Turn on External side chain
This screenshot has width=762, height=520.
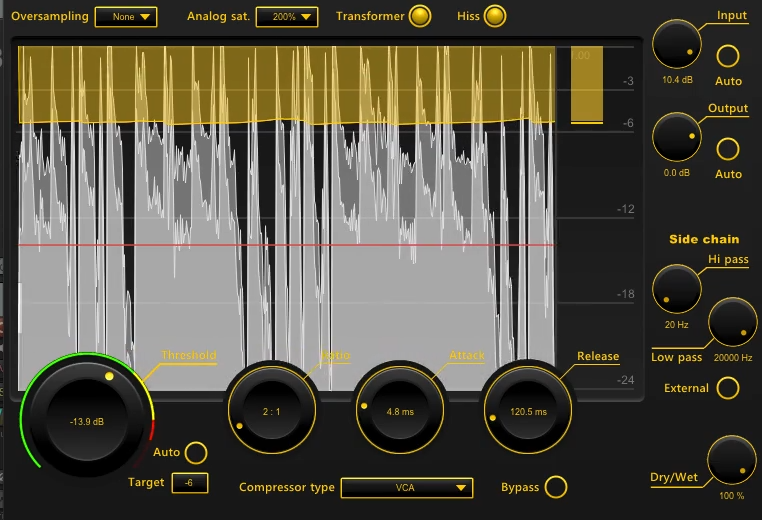coord(729,388)
